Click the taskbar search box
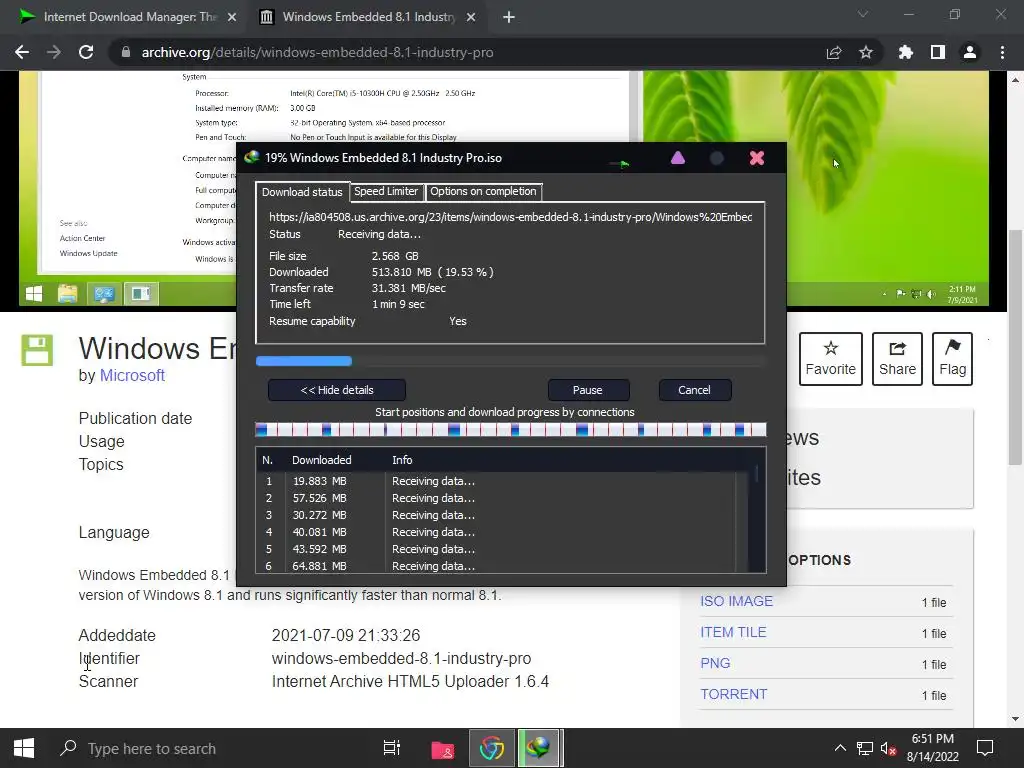The height and width of the screenshot is (768, 1024). coord(209,748)
